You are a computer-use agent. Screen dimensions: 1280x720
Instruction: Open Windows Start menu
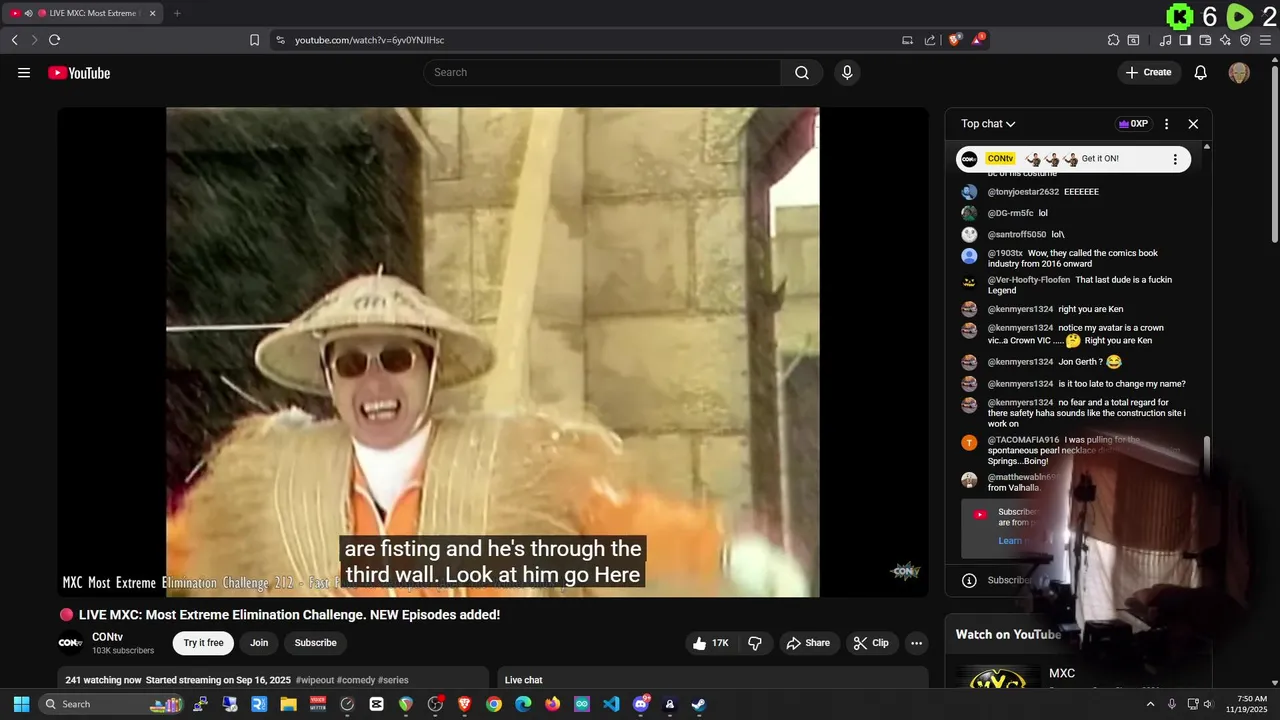coord(21,704)
